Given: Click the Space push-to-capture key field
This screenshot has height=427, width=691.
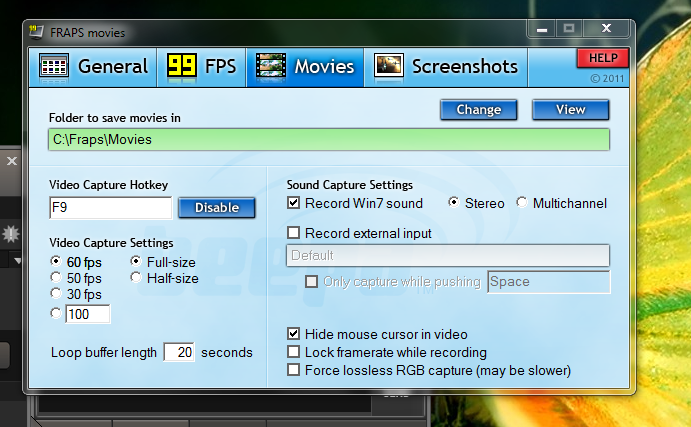Looking at the screenshot, I should tap(549, 282).
